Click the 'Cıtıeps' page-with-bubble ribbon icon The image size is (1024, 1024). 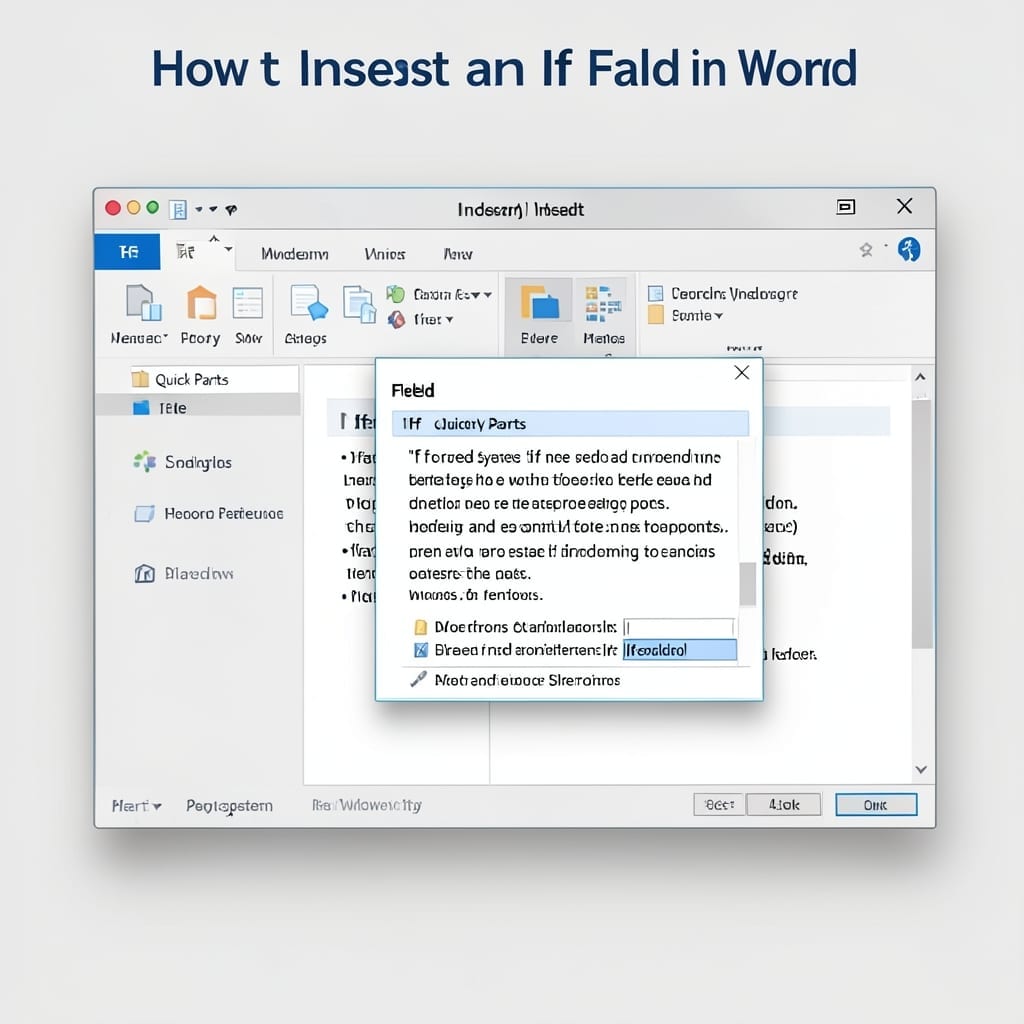pos(308,304)
